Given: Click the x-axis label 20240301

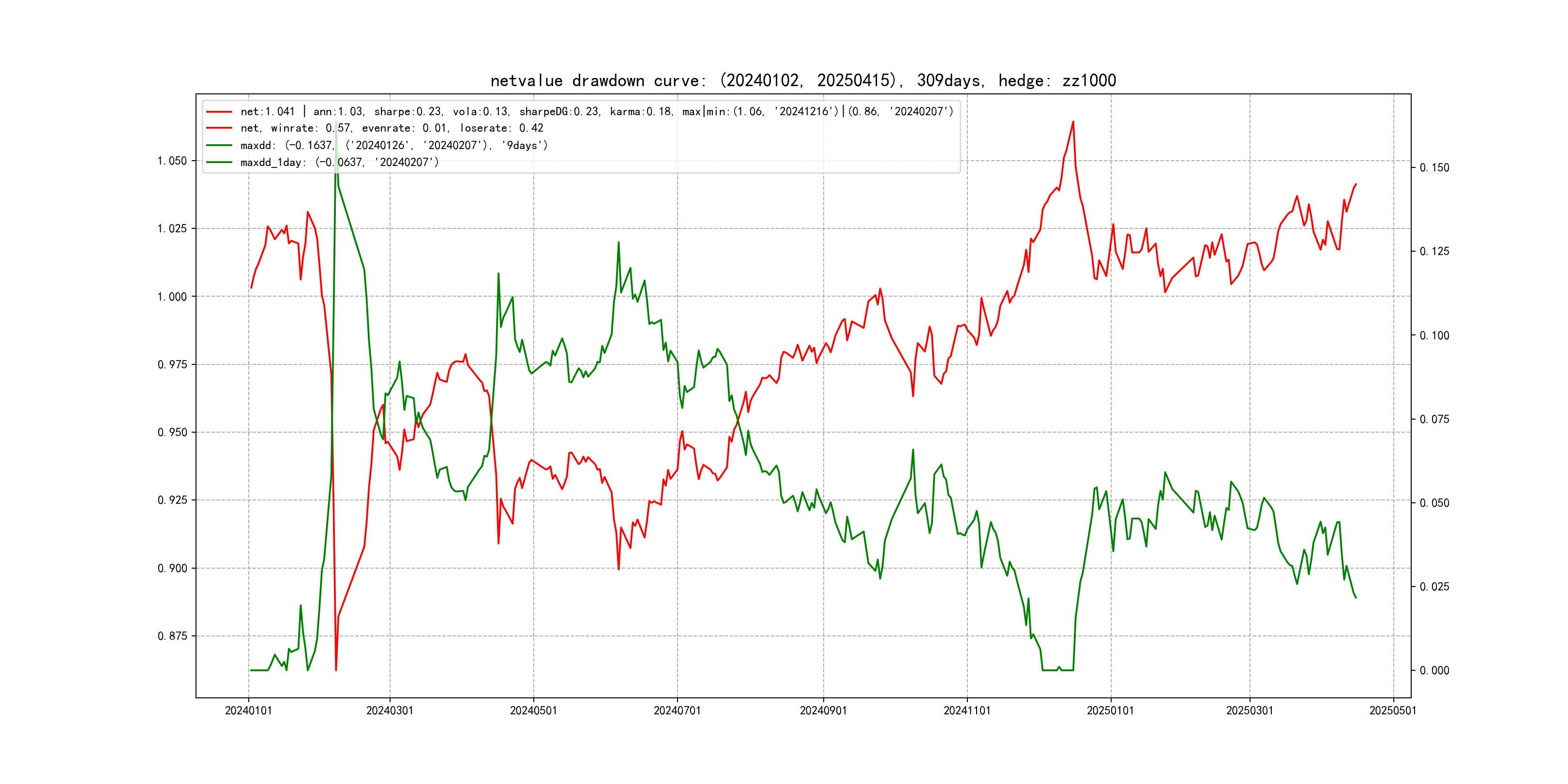Looking at the screenshot, I should click(390, 710).
